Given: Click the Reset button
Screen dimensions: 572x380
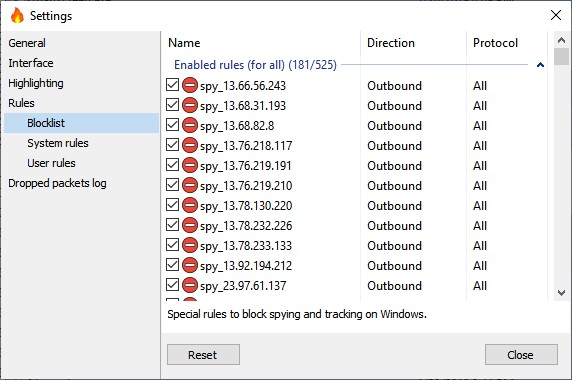Looking at the screenshot, I should pyautogui.click(x=203, y=354).
